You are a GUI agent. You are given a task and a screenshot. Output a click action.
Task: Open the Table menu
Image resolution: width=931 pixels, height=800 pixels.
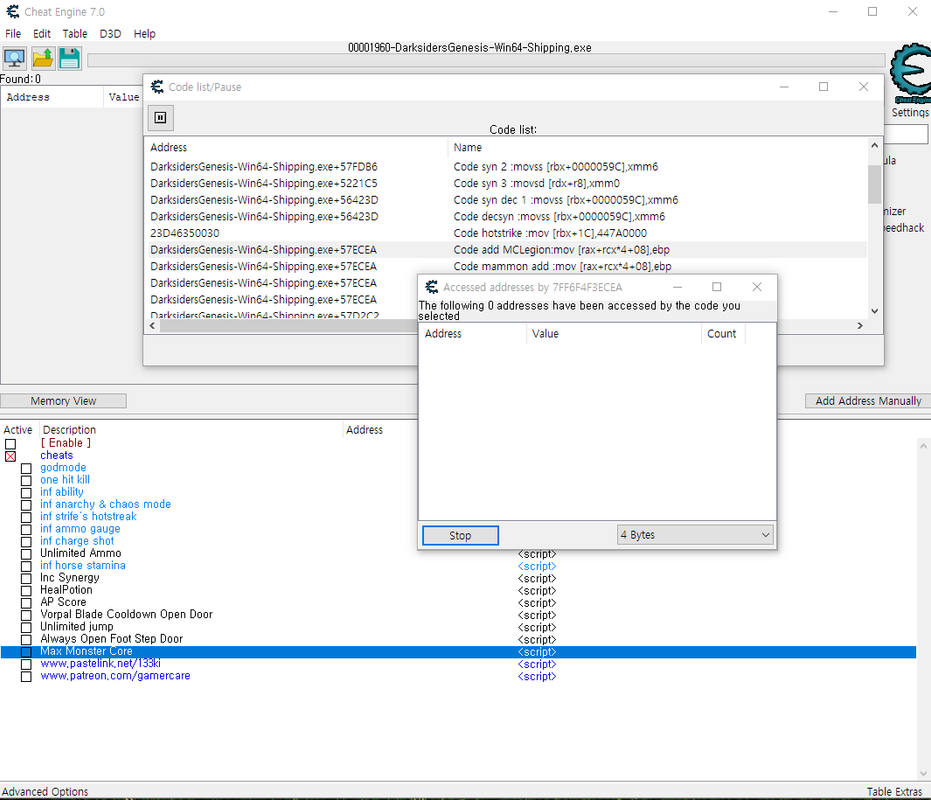(75, 33)
